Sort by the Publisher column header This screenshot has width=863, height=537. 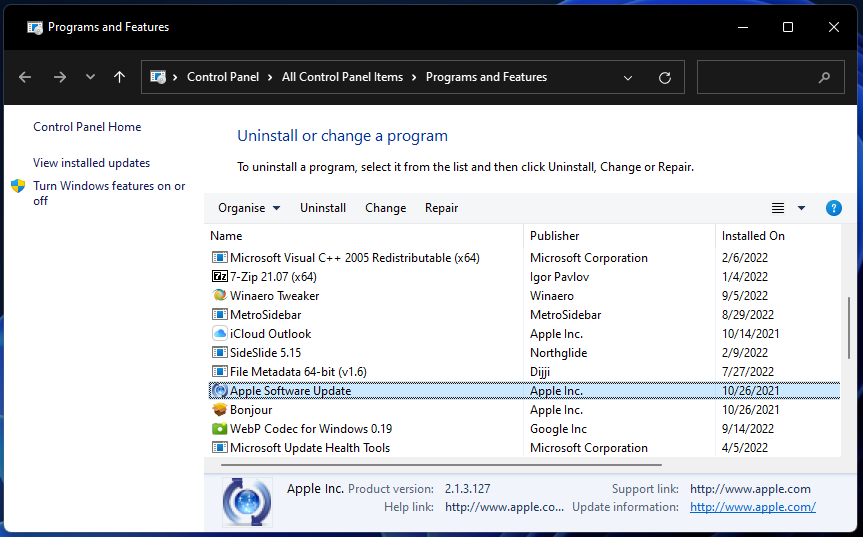554,235
